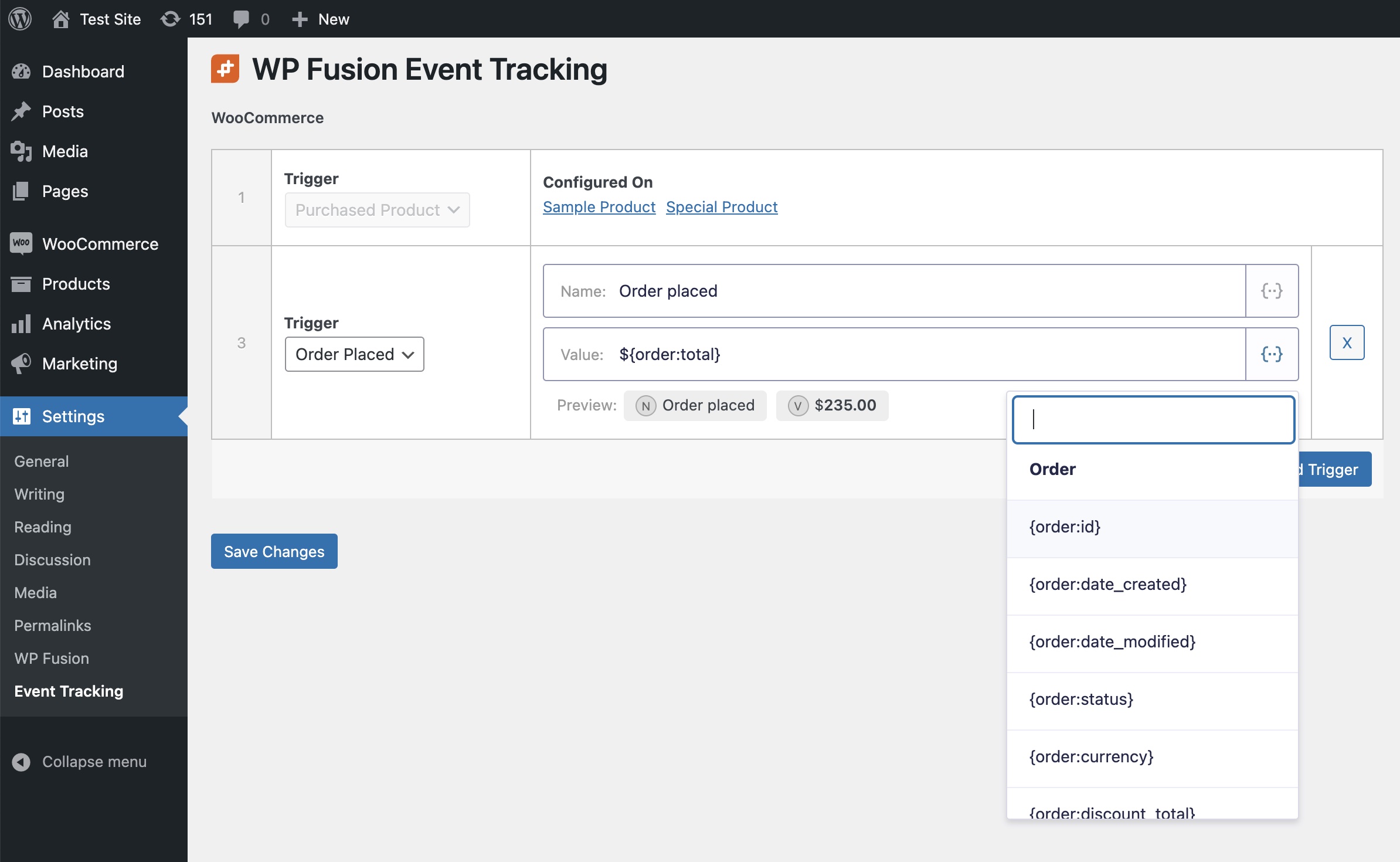Remove trigger row with X button
The height and width of the screenshot is (862, 1400).
click(1347, 342)
